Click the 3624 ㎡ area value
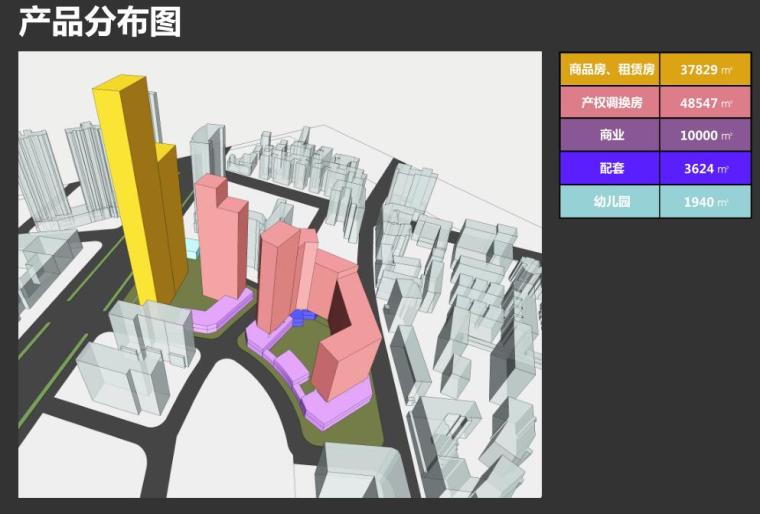The image size is (760, 514). click(705, 168)
